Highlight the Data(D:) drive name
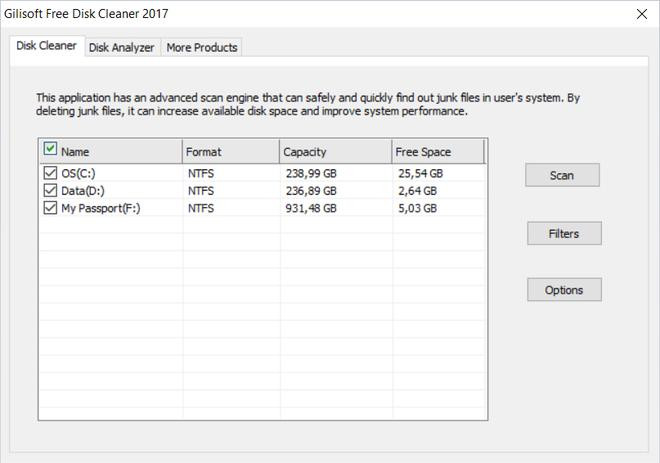Screen dimensions: 660x463 coord(83,191)
